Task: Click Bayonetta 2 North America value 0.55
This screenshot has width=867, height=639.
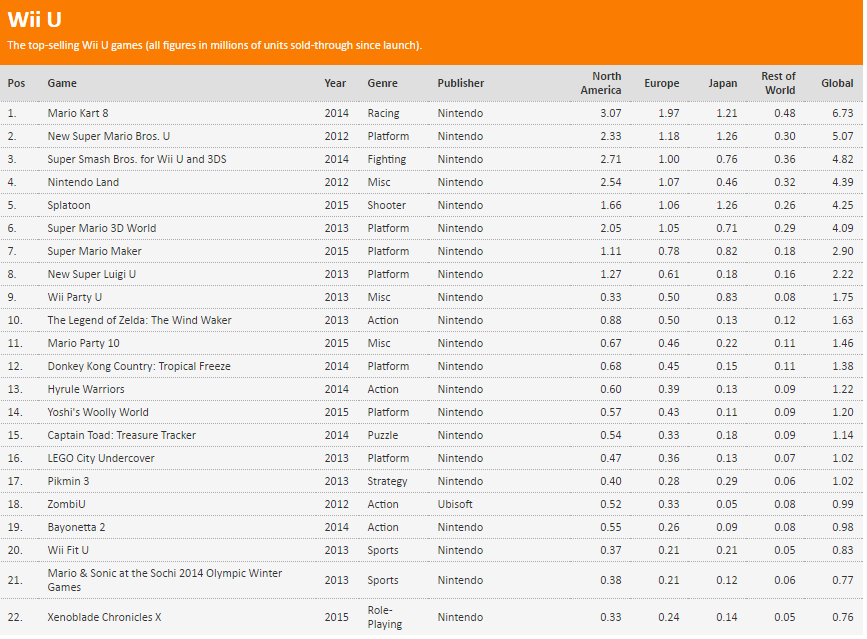Action: 610,528
